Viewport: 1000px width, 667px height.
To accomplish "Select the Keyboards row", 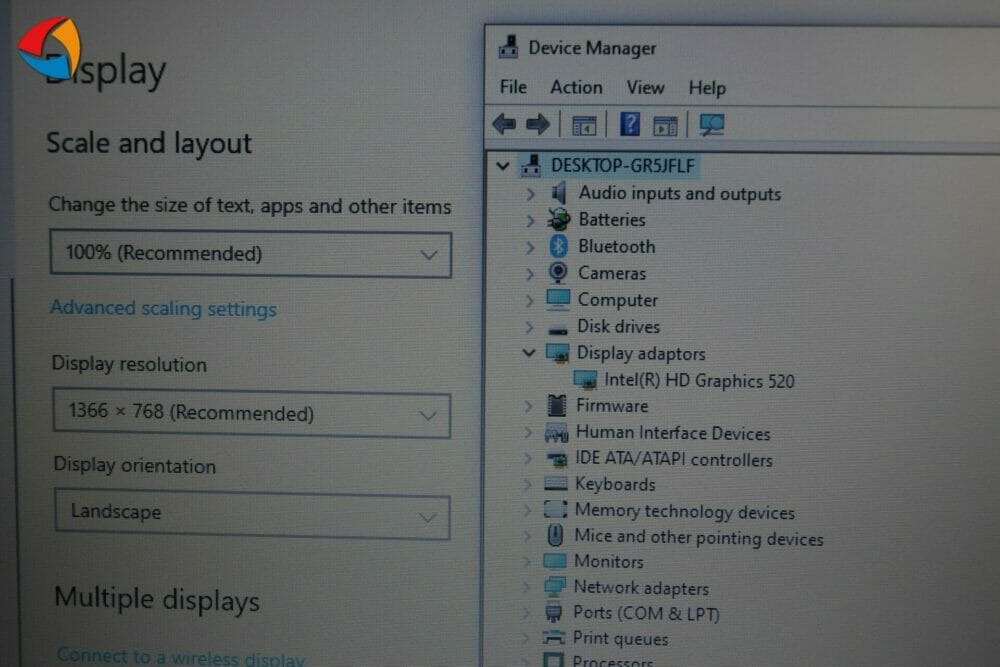I will [615, 485].
